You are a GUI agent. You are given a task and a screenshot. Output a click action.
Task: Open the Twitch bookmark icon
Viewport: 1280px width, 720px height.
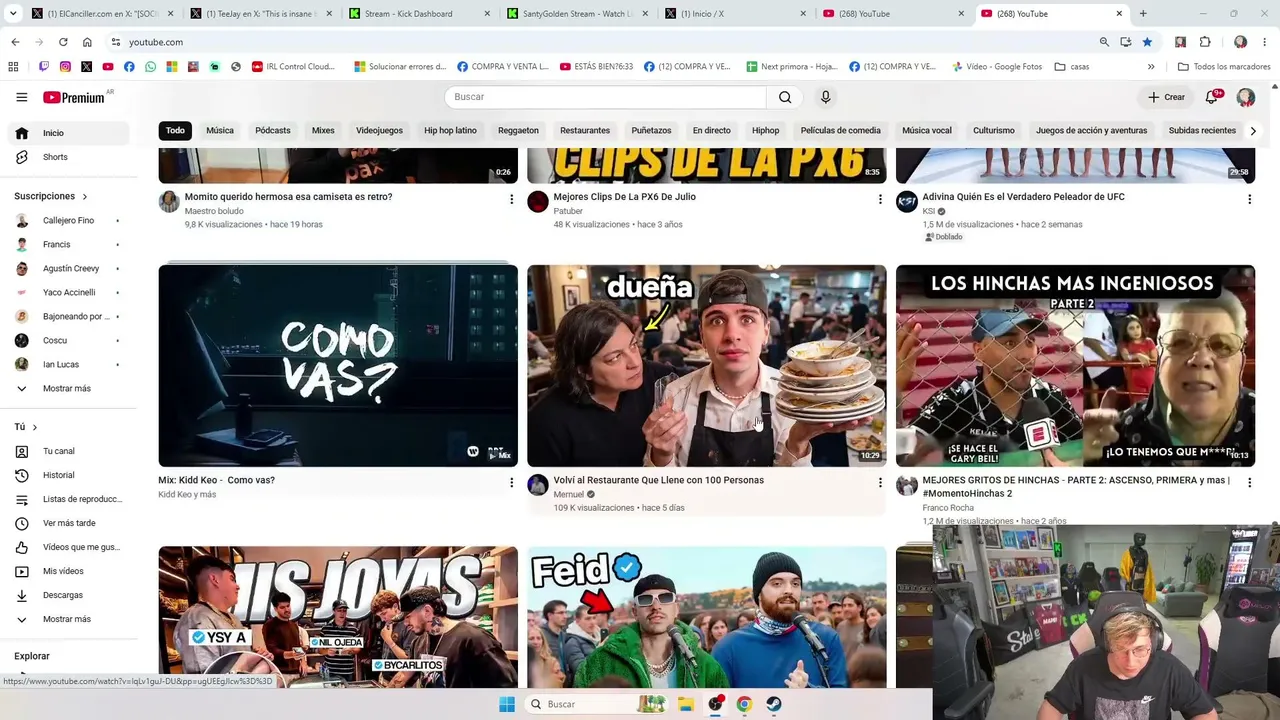[x=44, y=67]
